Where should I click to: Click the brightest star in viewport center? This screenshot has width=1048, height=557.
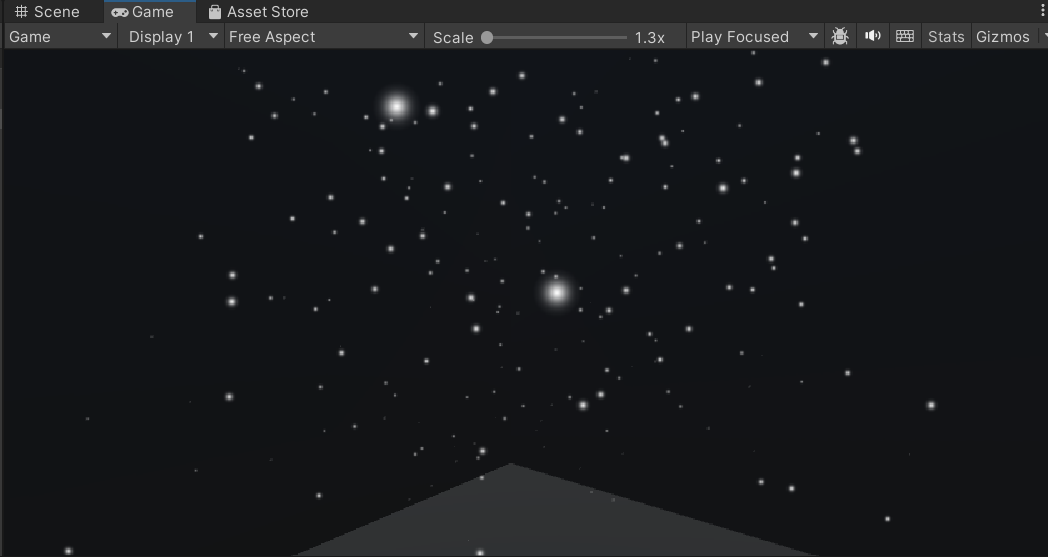tap(557, 293)
